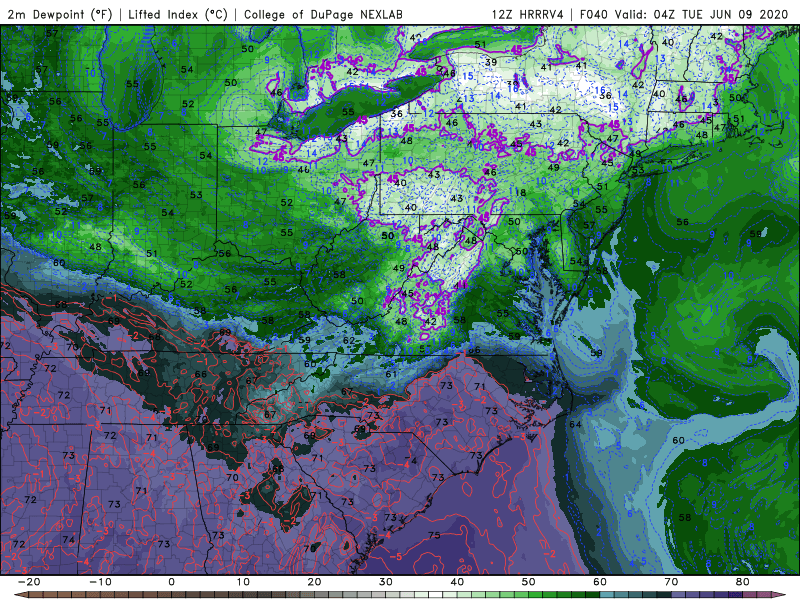Click the "F040 Valid: 04Z TUE JUN 09 2020" text
The width and height of the screenshot is (800, 600).
[684, 14]
